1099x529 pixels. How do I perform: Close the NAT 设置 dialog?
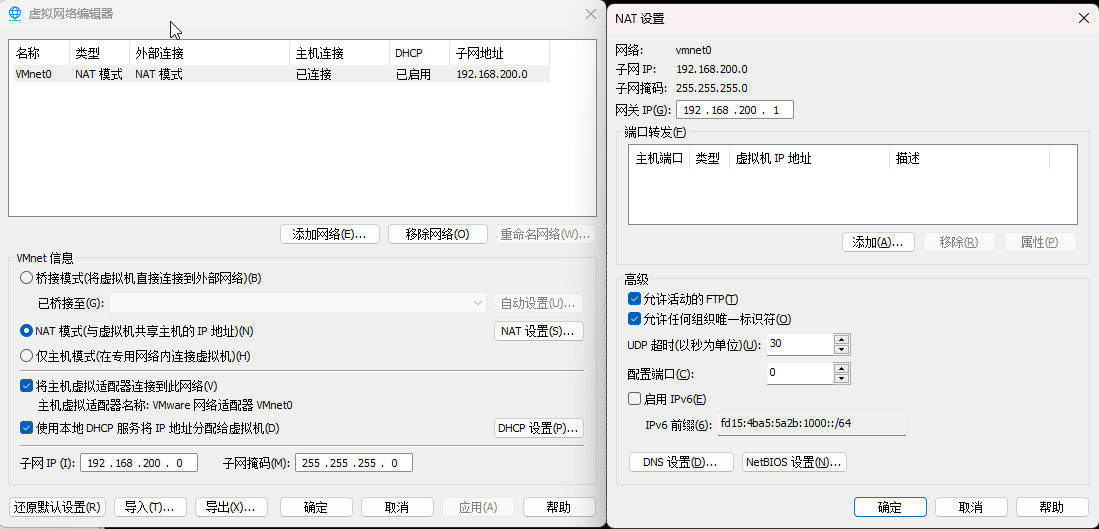point(1083,19)
